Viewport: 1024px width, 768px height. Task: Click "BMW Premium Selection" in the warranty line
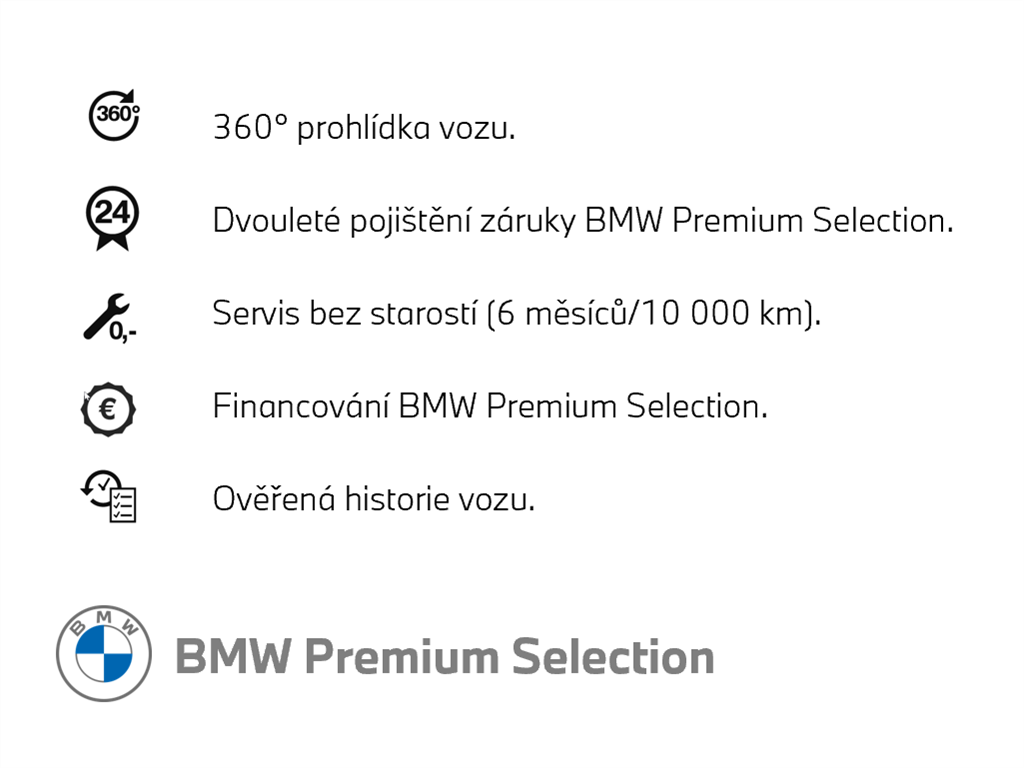pyautogui.click(x=768, y=220)
